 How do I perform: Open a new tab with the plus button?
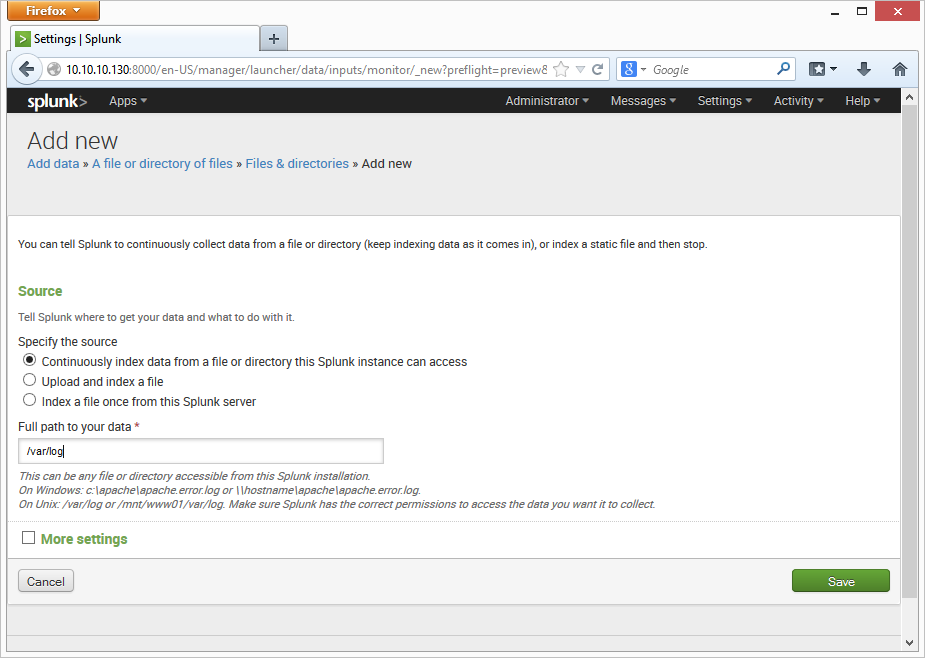[274, 39]
